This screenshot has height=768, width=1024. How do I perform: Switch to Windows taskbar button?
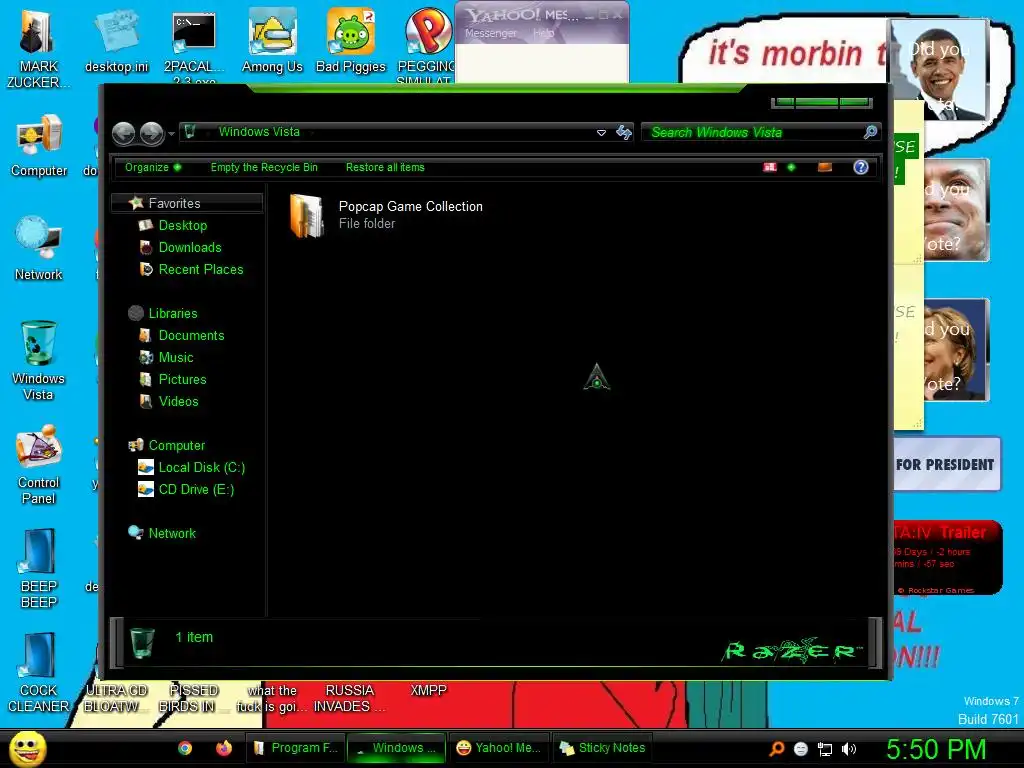[x=396, y=748]
